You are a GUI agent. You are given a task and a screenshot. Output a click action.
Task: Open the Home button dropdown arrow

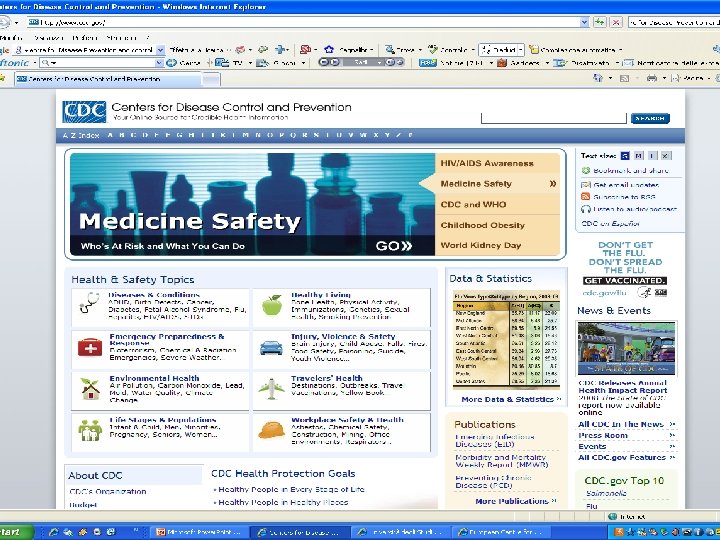pyautogui.click(x=610, y=79)
